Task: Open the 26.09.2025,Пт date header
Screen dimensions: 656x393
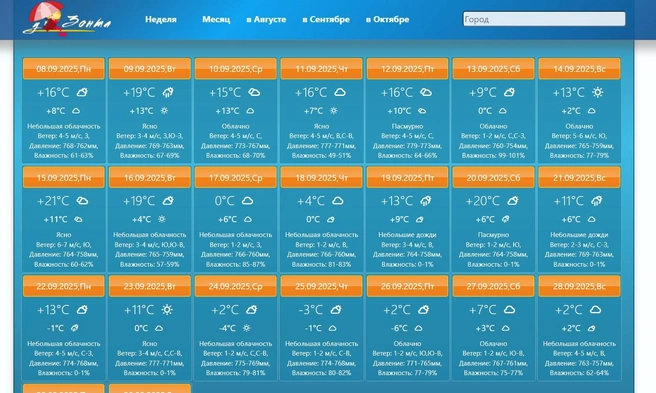Action: coord(407,286)
